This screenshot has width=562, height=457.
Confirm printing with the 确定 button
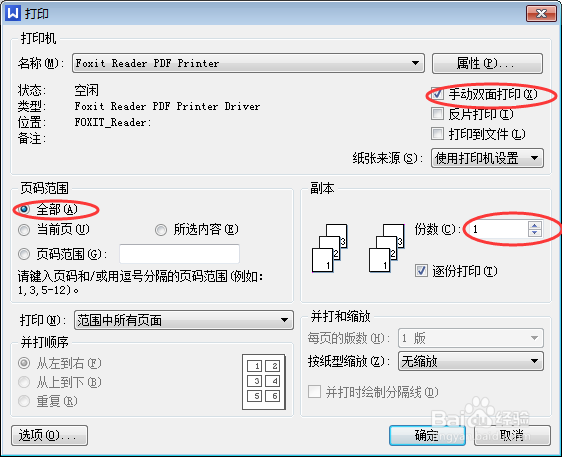tap(427, 435)
